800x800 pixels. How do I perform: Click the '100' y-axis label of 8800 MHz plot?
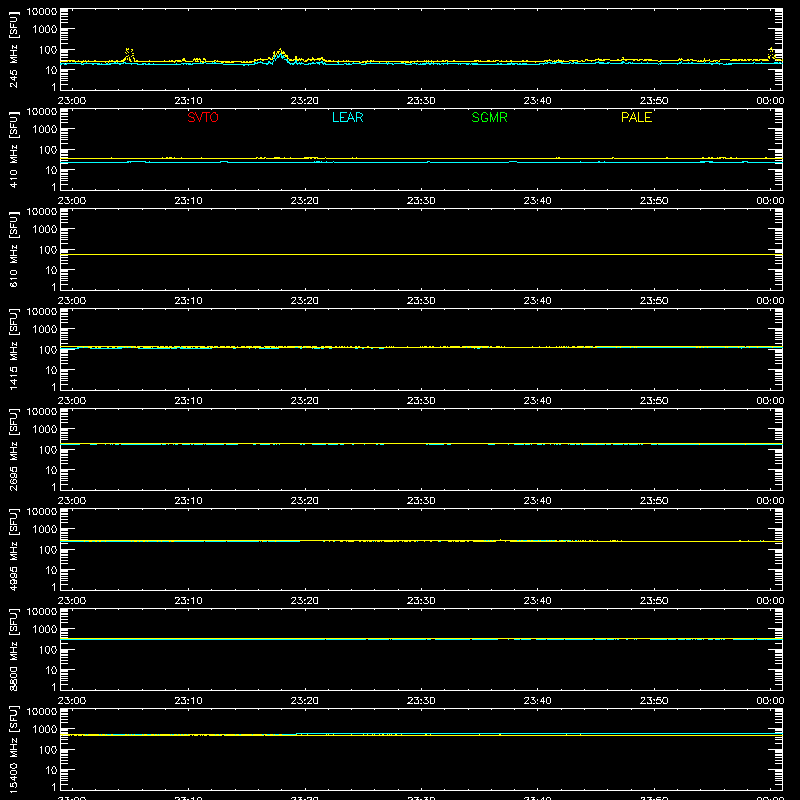point(48,650)
